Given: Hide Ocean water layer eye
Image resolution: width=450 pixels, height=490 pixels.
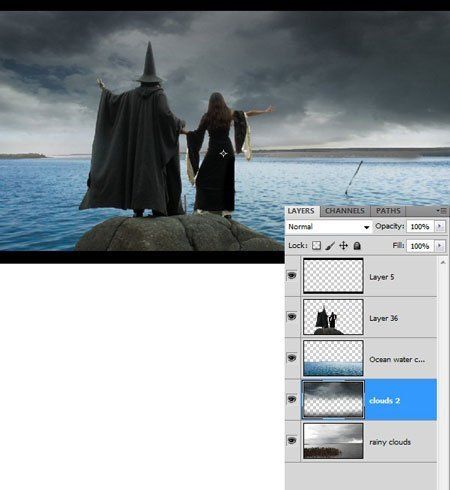Looking at the screenshot, I should [x=292, y=358].
